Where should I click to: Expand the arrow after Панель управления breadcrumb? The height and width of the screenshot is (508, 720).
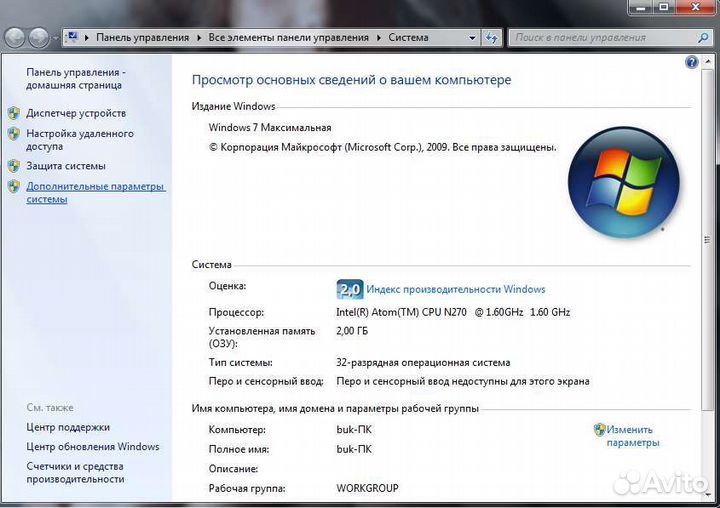(199, 38)
